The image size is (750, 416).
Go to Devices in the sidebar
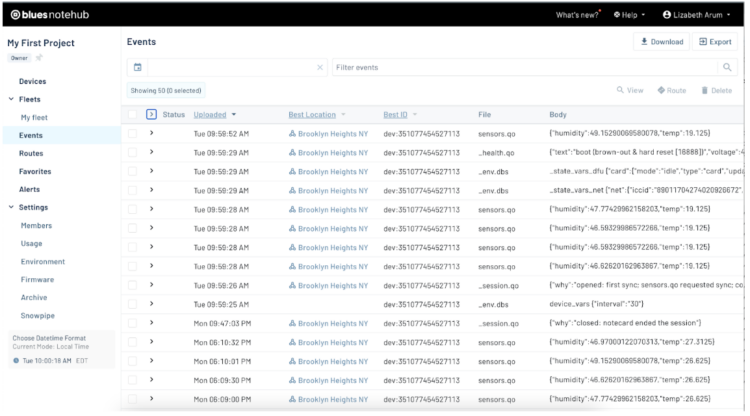tap(32, 81)
